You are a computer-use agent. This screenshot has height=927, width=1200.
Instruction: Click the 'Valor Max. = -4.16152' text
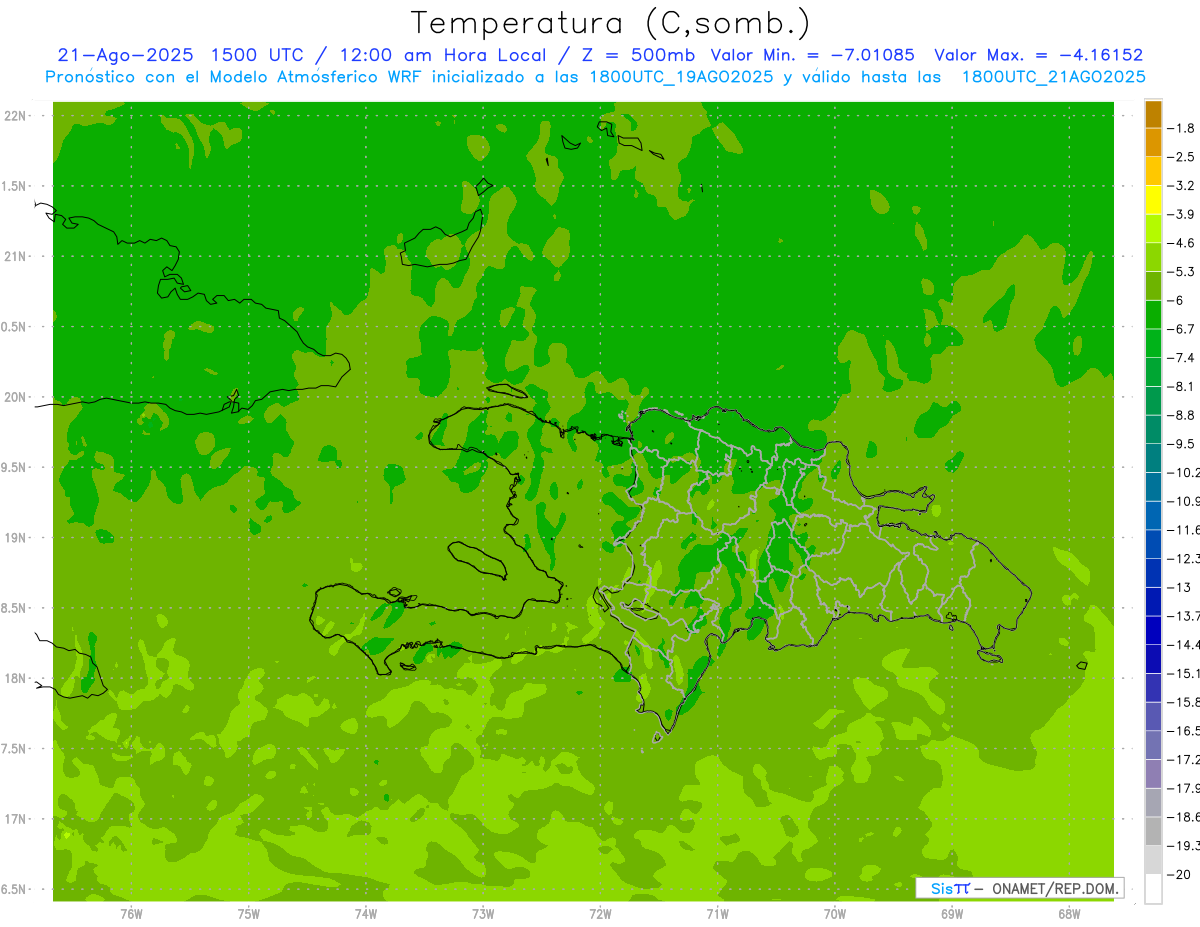pos(1039,55)
